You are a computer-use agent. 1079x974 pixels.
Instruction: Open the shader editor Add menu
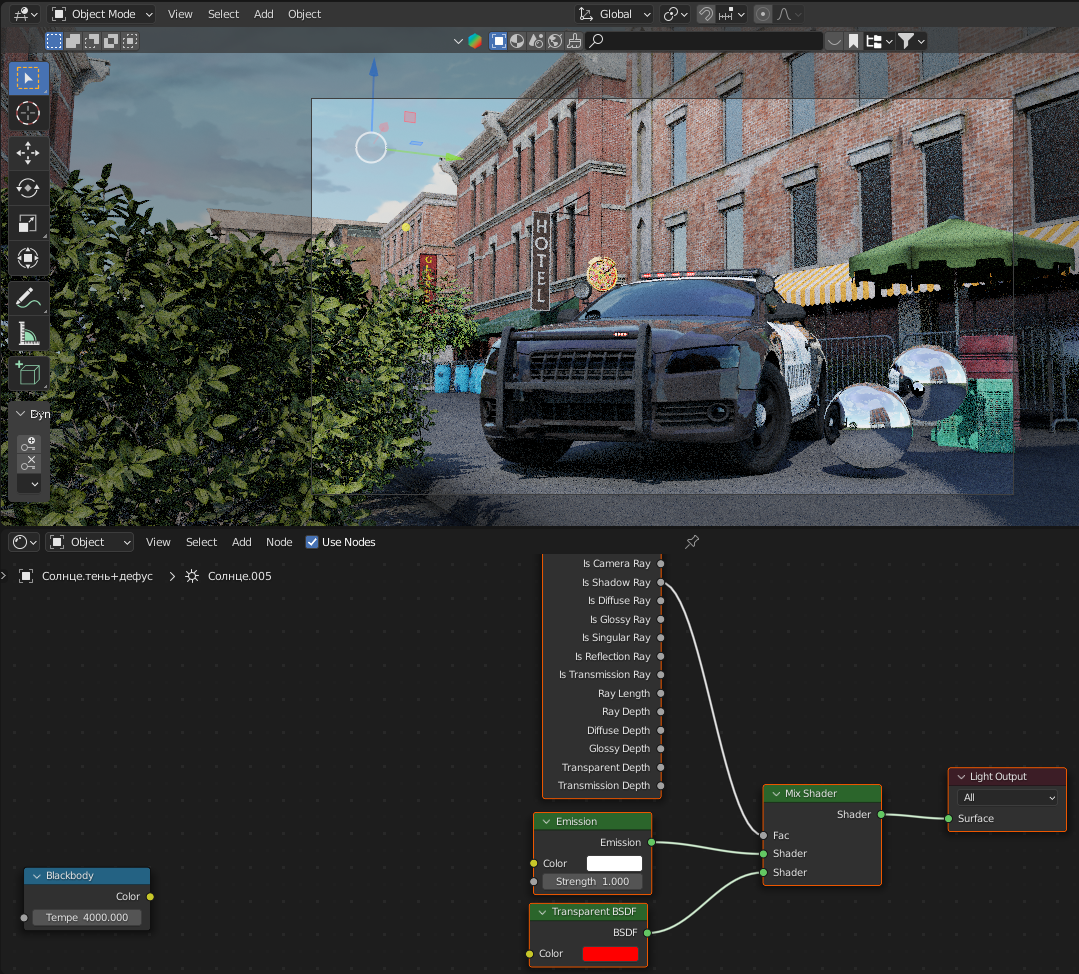(x=242, y=542)
